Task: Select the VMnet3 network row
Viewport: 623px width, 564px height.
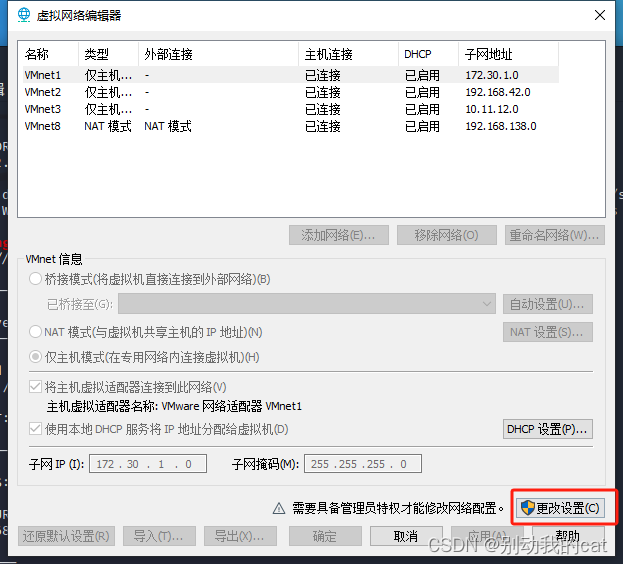Action: (291, 109)
